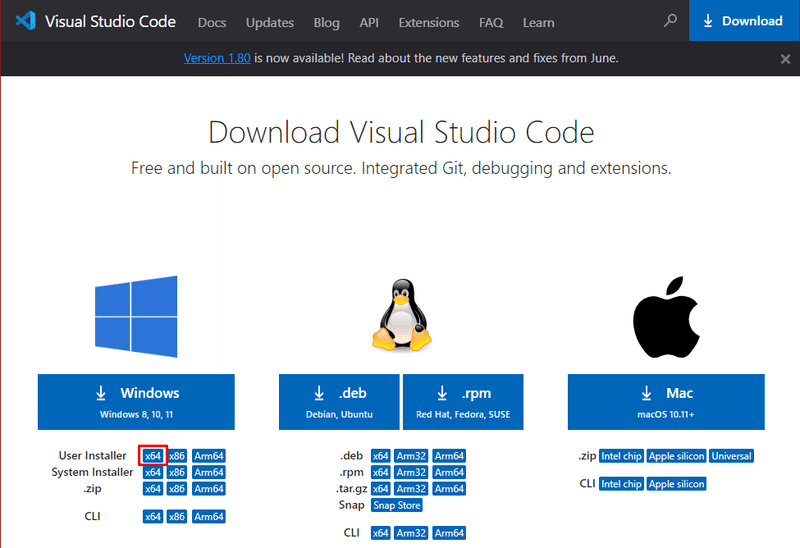Open the search magnifier icon
Image resolution: width=800 pixels, height=548 pixels.
(670, 21)
